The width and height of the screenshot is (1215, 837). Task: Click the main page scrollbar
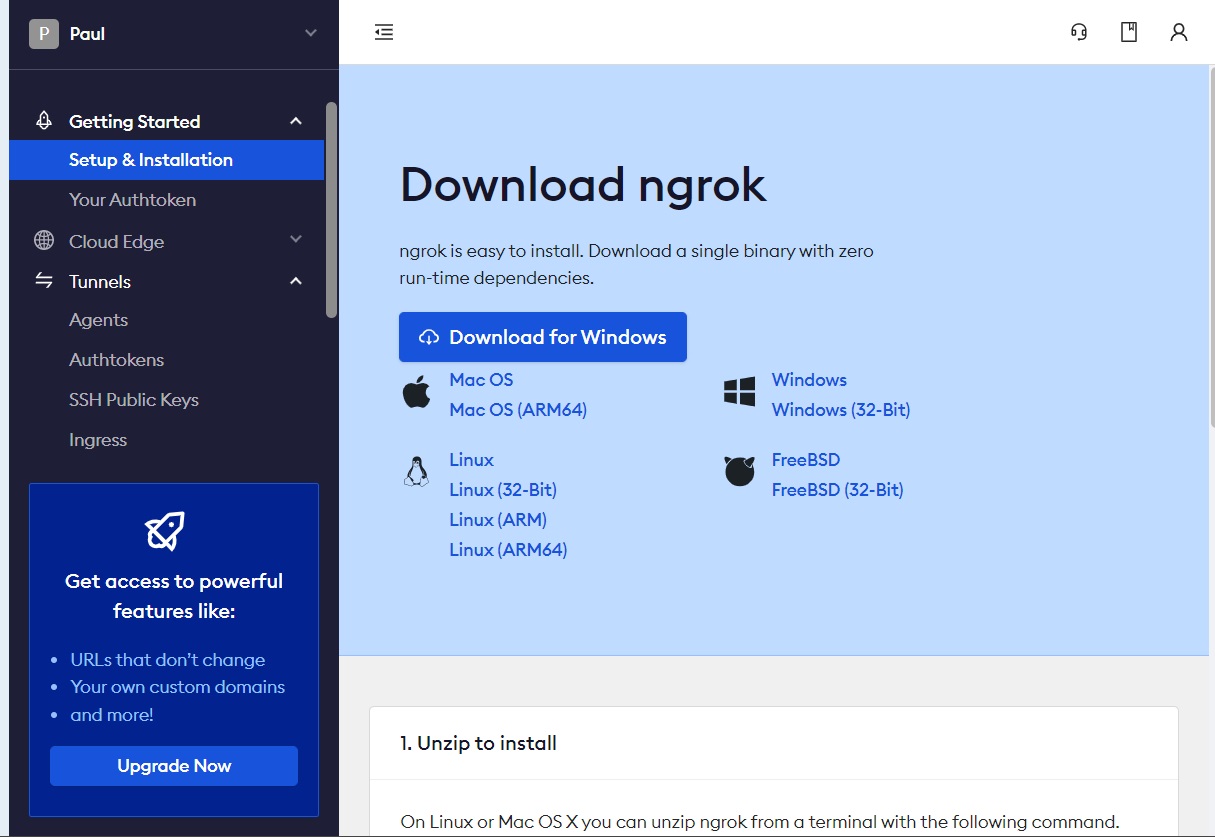pos(1212,250)
